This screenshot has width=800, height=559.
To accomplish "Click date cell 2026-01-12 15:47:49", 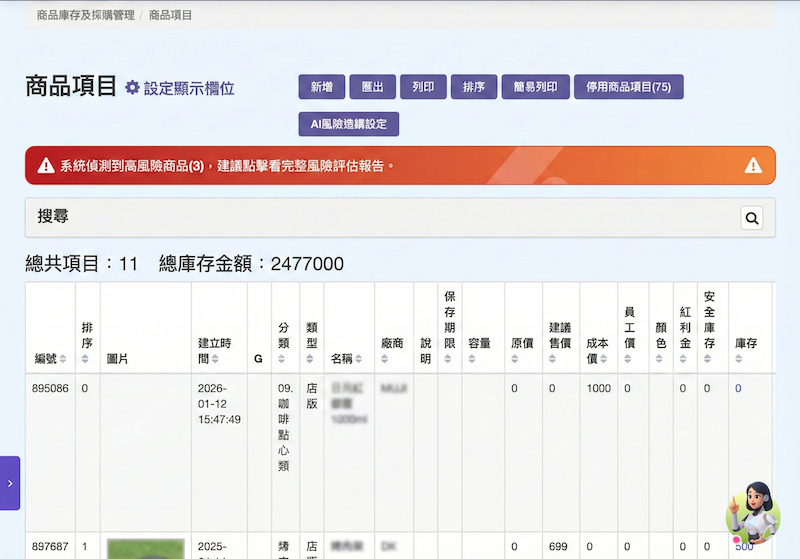I will coord(219,404).
